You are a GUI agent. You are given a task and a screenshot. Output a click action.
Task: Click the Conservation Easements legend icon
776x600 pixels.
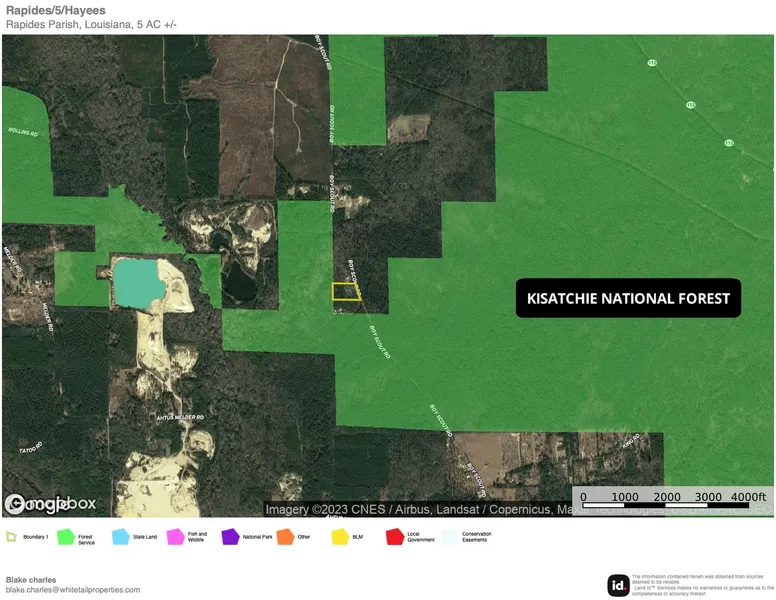(x=449, y=537)
